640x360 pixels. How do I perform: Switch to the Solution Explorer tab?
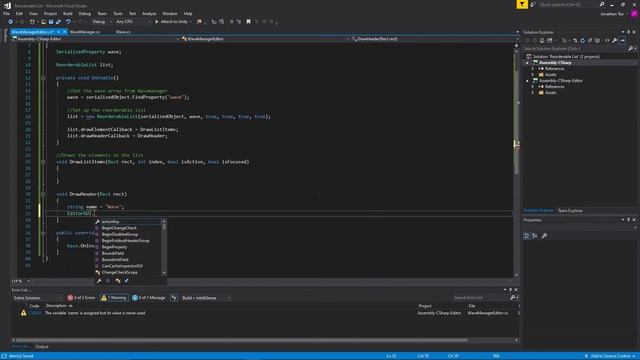tap(539, 211)
